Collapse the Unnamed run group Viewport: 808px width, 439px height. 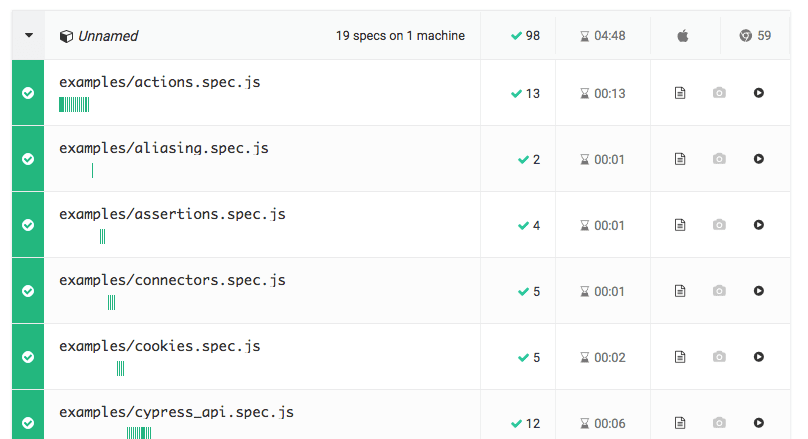click(x=29, y=36)
